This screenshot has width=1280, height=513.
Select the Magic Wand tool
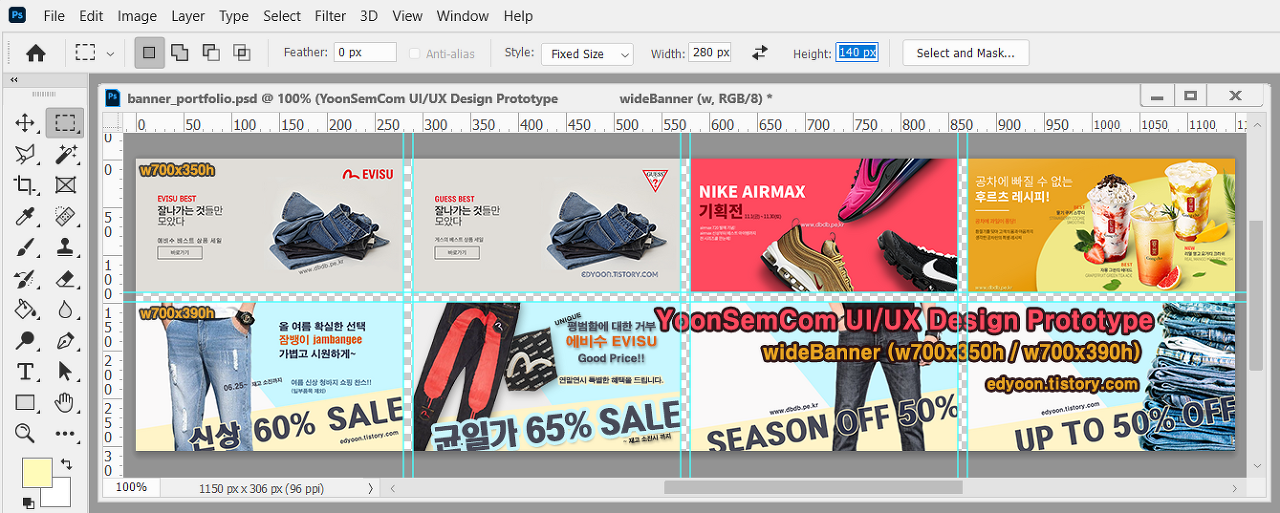[x=65, y=154]
